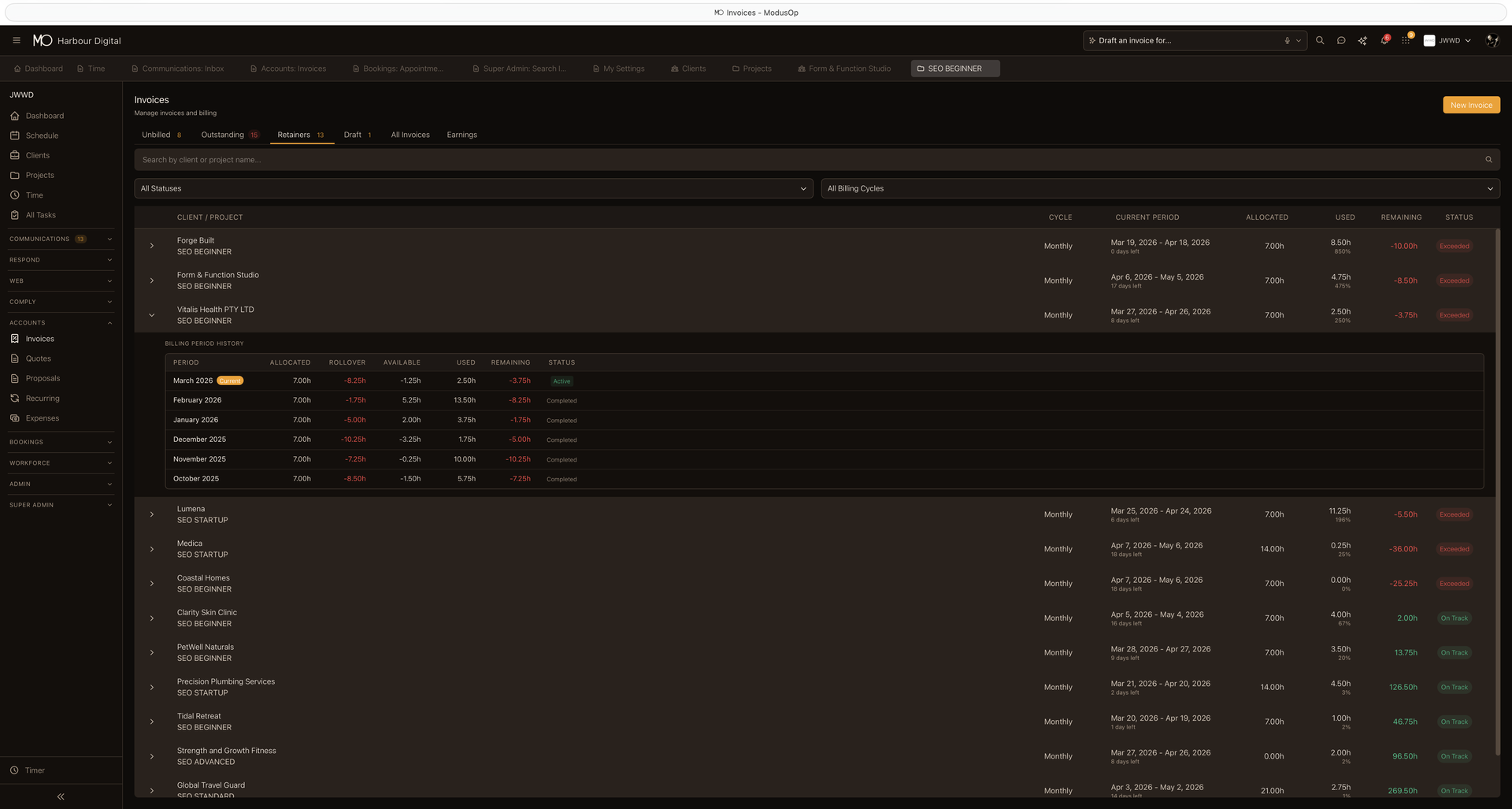The image size is (1512, 809).
Task: Open the chat messages icon in top bar
Action: (x=1341, y=40)
